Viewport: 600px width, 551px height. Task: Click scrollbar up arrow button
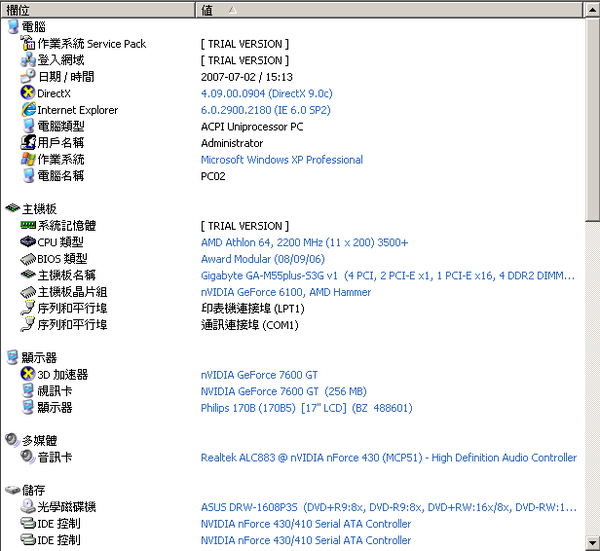pyautogui.click(x=592, y=10)
